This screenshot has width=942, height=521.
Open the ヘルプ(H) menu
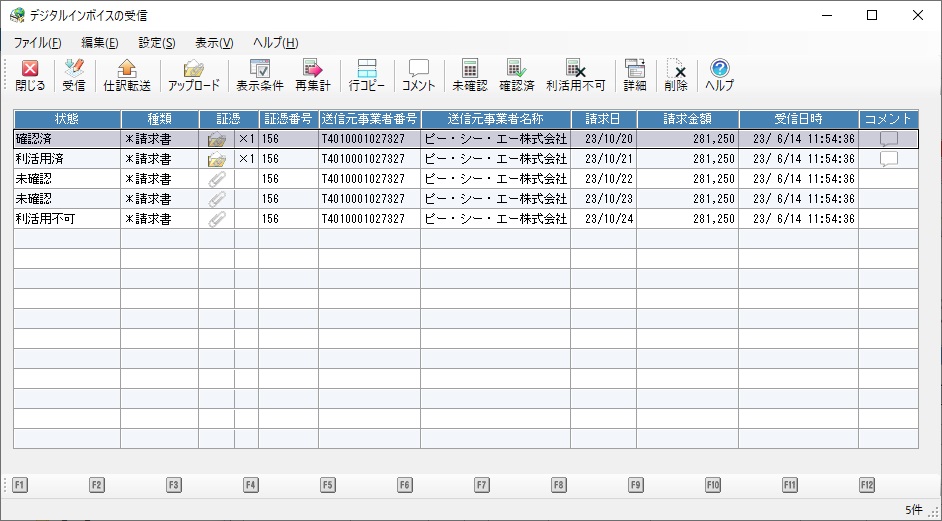coord(276,43)
